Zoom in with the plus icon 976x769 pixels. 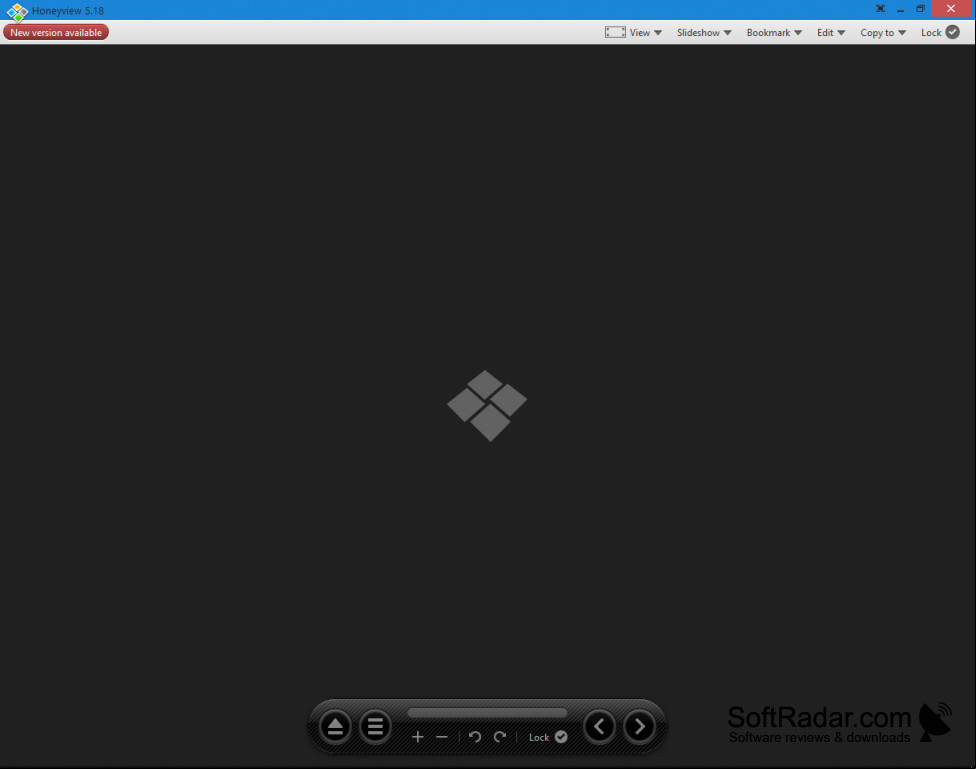tap(418, 737)
